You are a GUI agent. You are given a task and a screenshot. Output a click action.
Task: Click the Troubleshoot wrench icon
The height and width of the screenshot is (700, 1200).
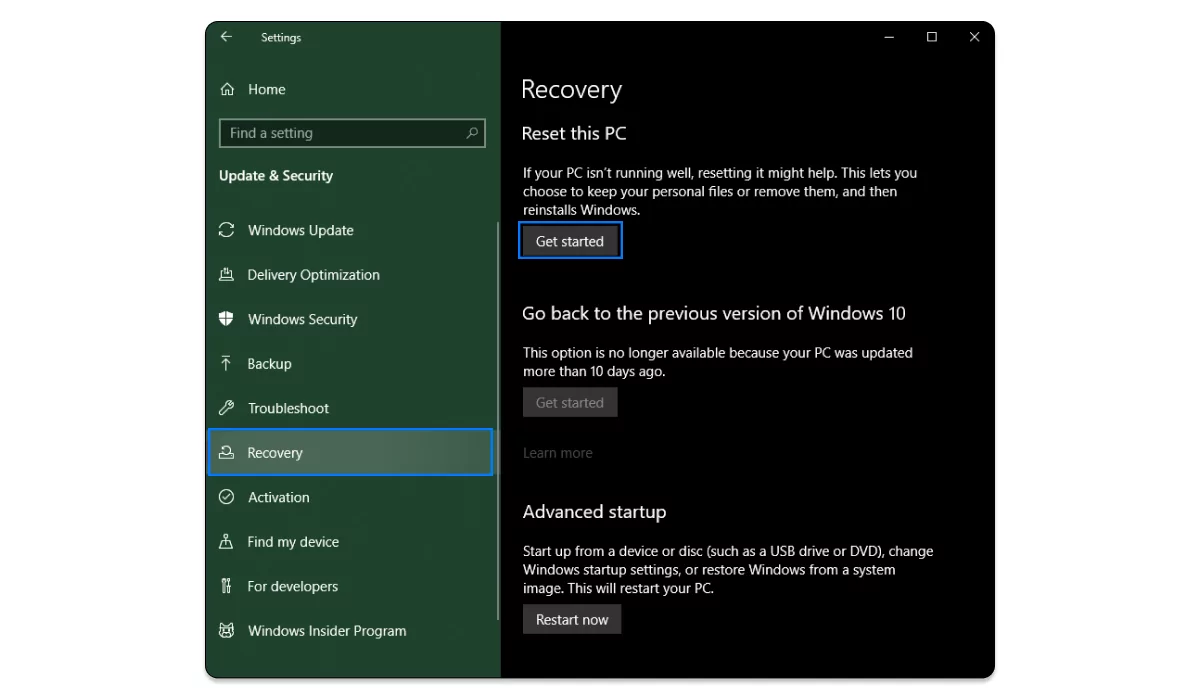(227, 408)
